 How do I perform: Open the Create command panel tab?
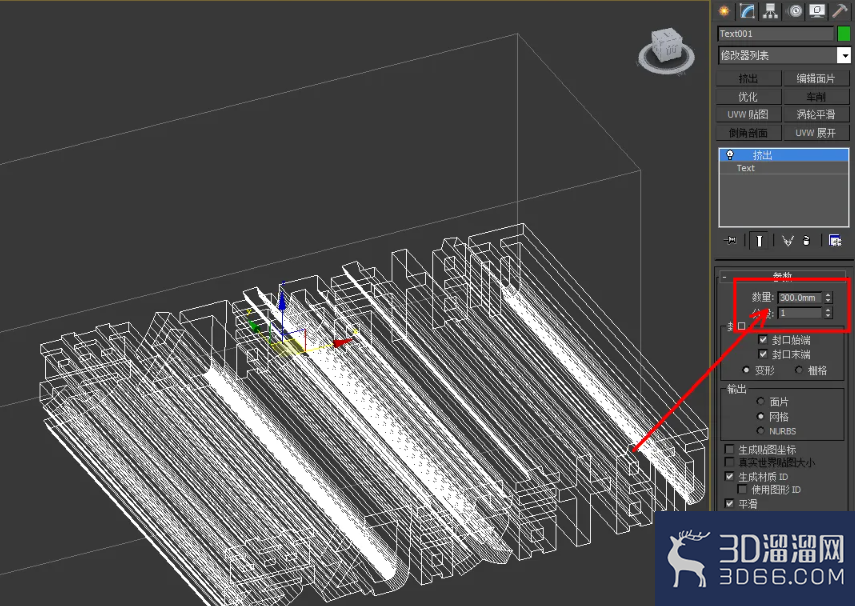point(724,11)
